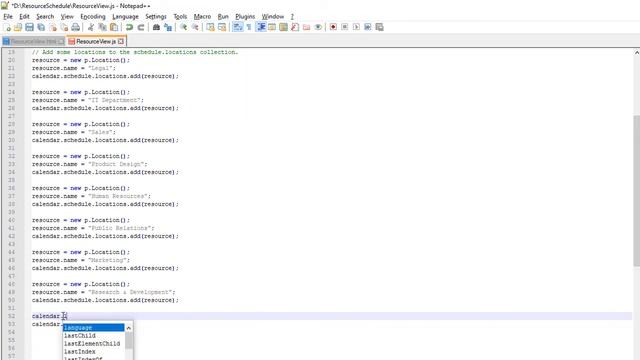Save the current recorded macro icon
640x360 pixels.
[x=379, y=27]
